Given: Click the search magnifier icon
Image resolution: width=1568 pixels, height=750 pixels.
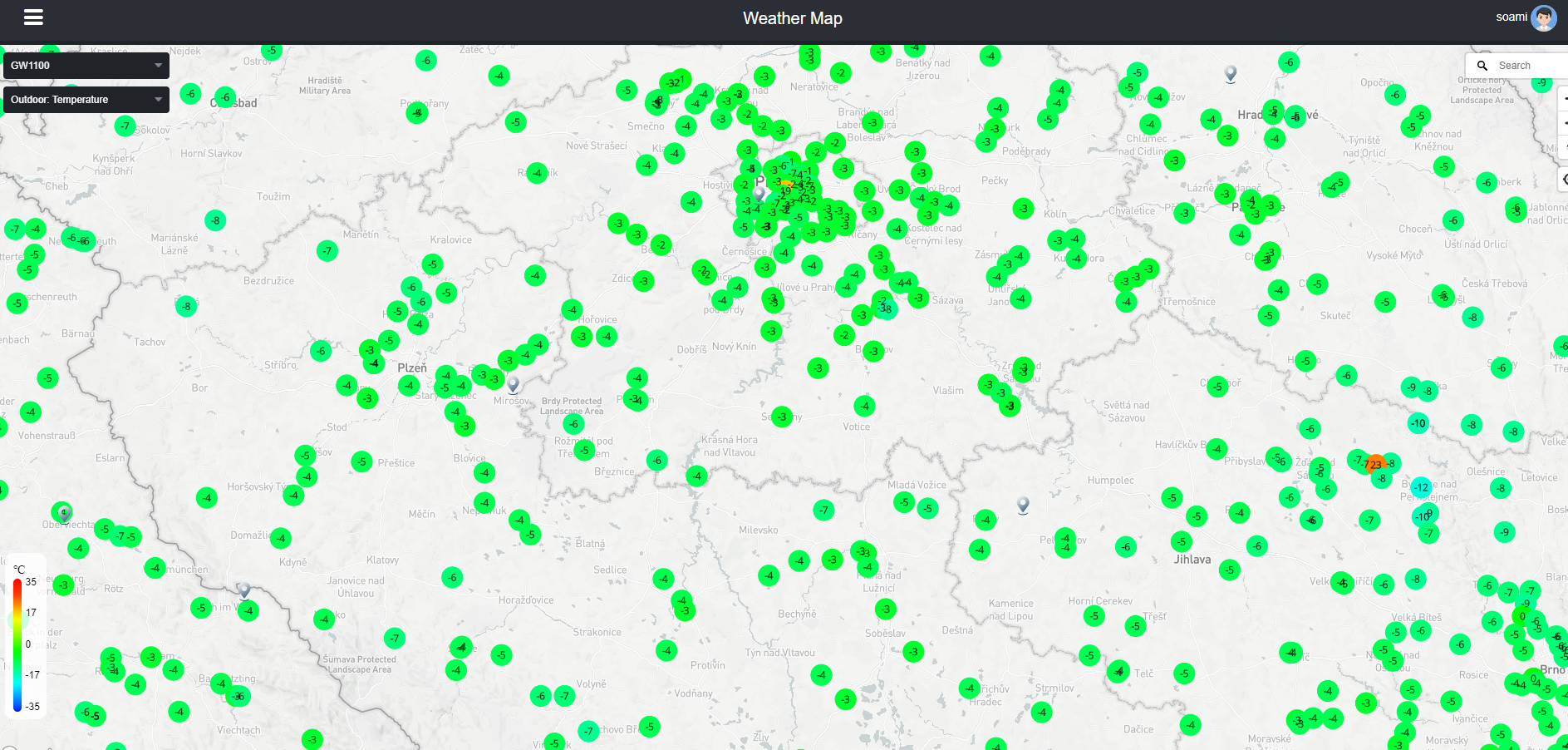Looking at the screenshot, I should tap(1482, 66).
